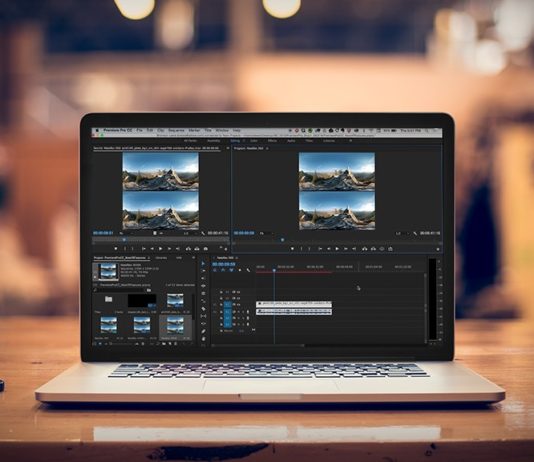Export frame from Program monitor camera icon

[x=390, y=249]
